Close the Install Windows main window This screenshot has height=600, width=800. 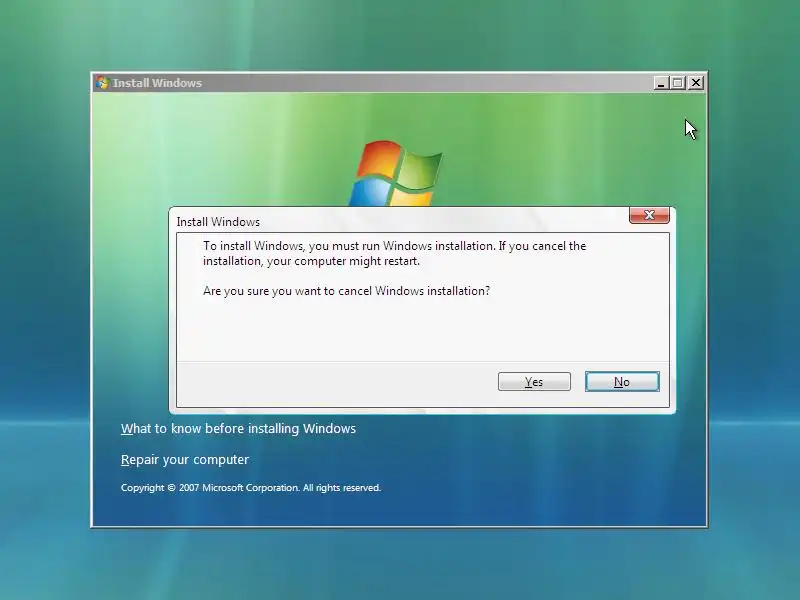pyautogui.click(x=696, y=83)
